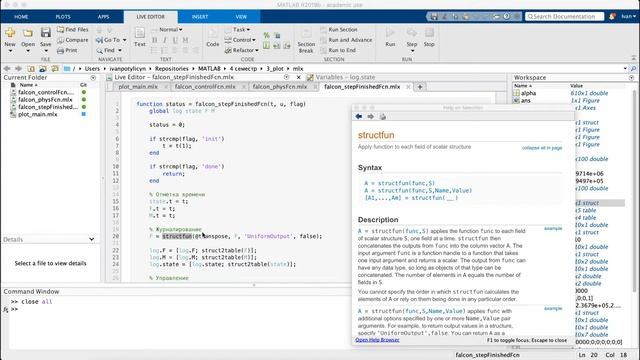Open the falcon_controlFcn.mlx editor tab

coord(205,87)
